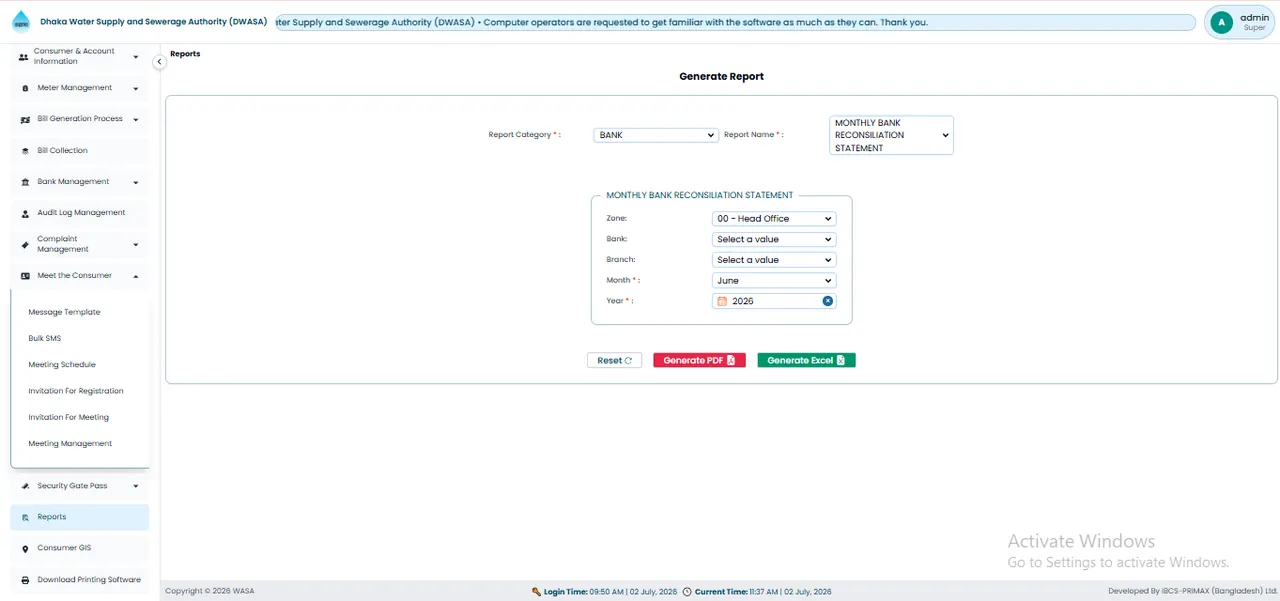
Task: Open Invitation For Registration item
Action: (x=76, y=391)
